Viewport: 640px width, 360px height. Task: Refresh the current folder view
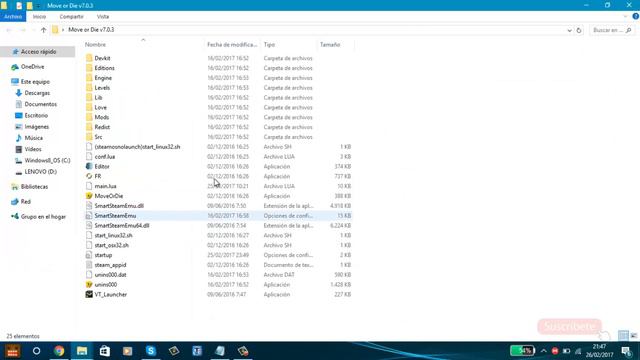pyautogui.click(x=579, y=30)
